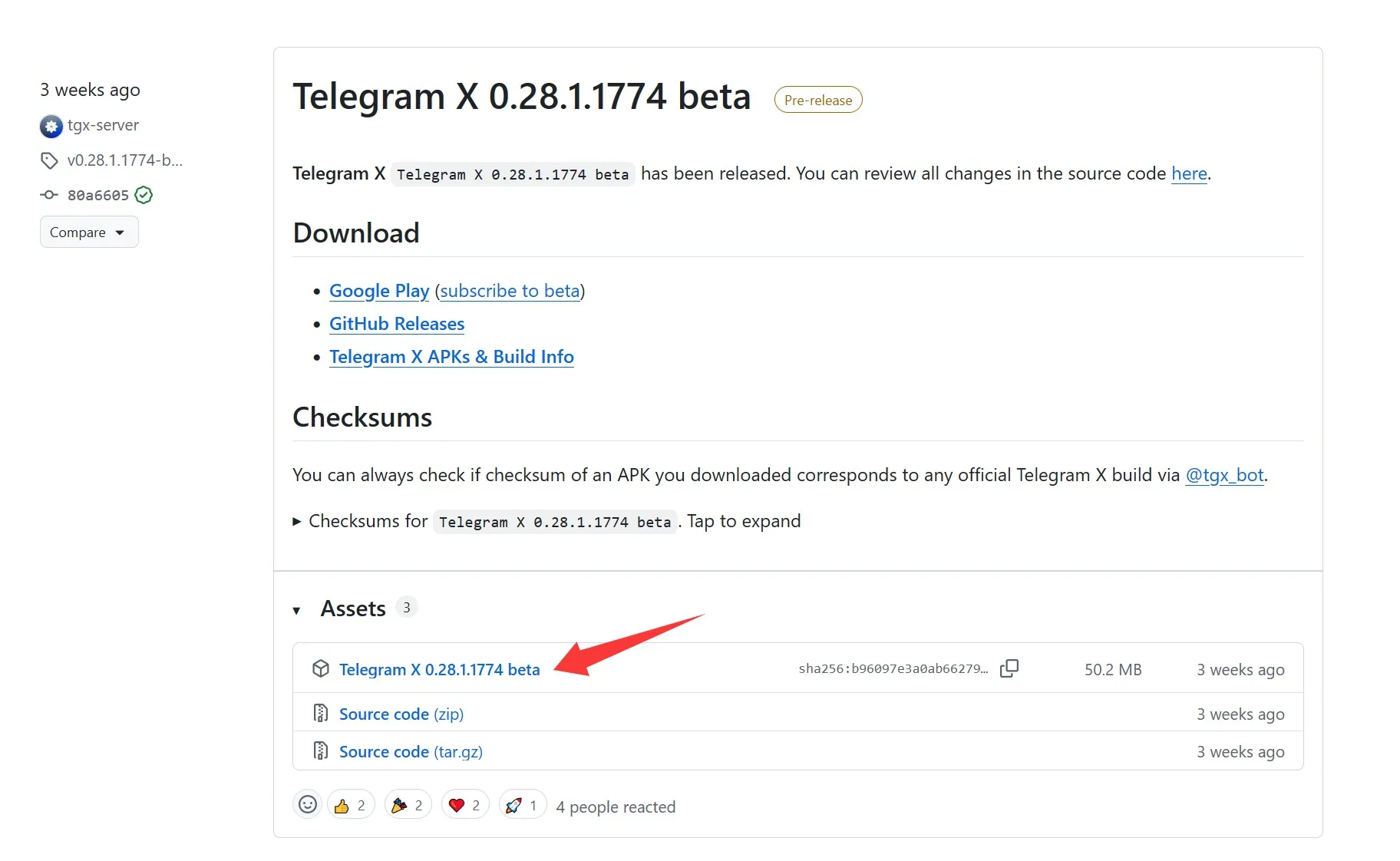Copy the sha256 checksum using the copy icon

coord(1009,668)
